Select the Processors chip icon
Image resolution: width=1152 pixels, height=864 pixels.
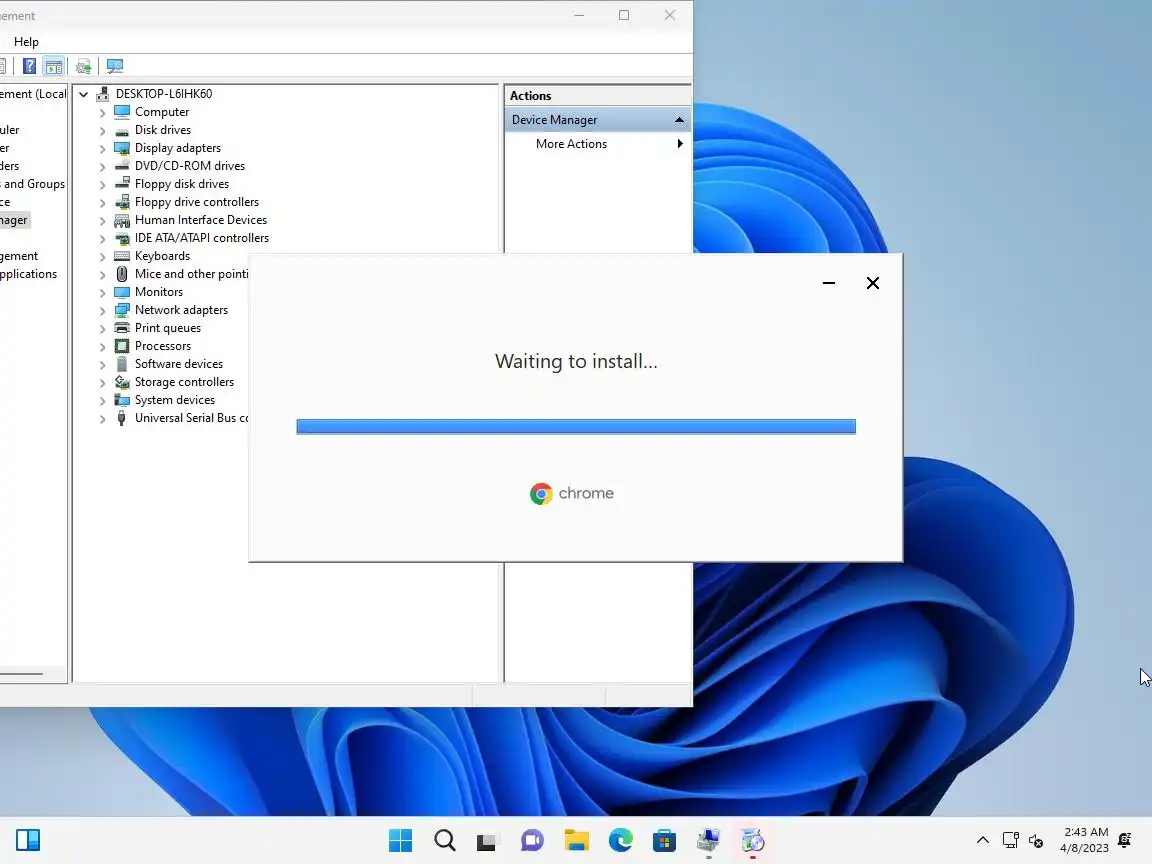(x=122, y=346)
